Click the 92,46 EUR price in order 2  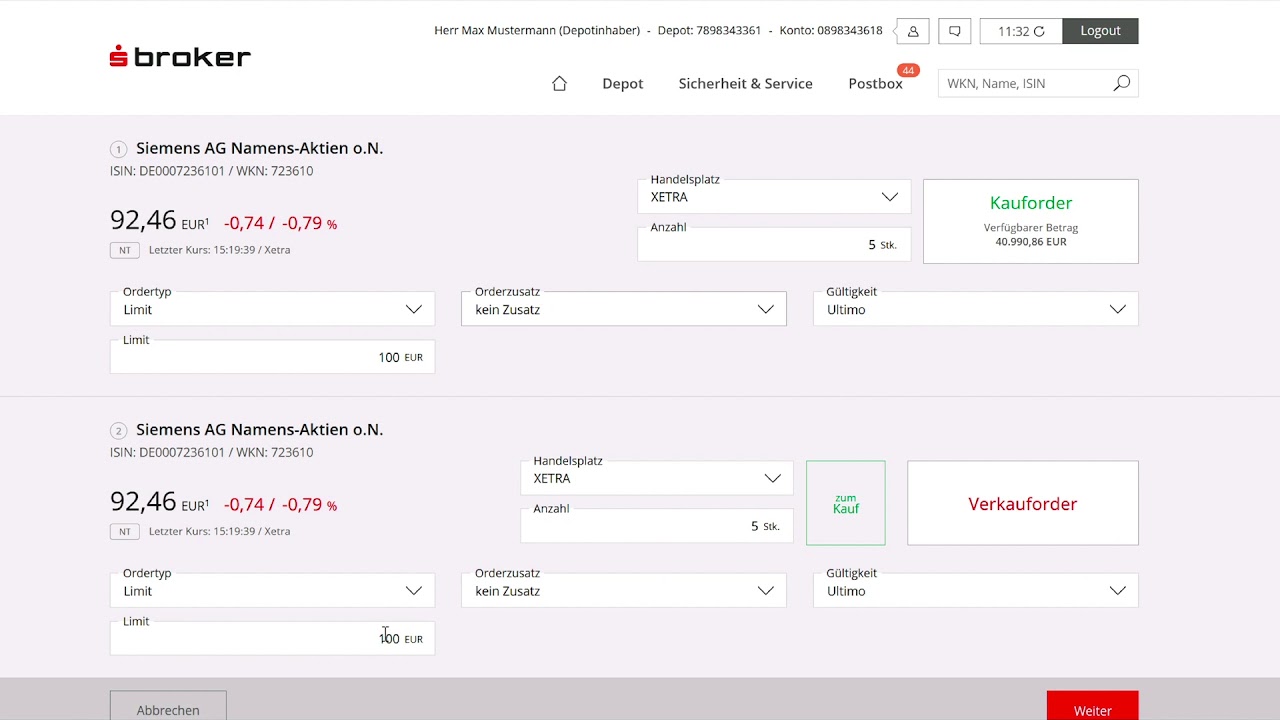pyautogui.click(x=159, y=502)
